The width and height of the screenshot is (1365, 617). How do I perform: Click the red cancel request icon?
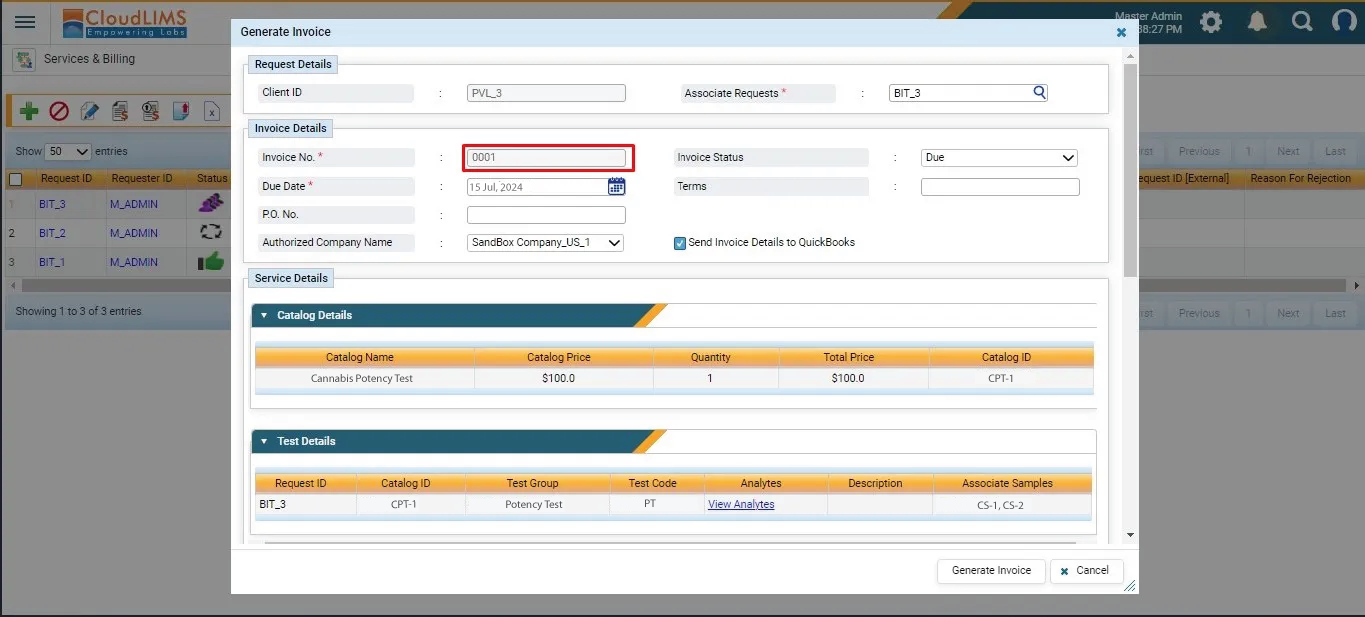pos(59,111)
